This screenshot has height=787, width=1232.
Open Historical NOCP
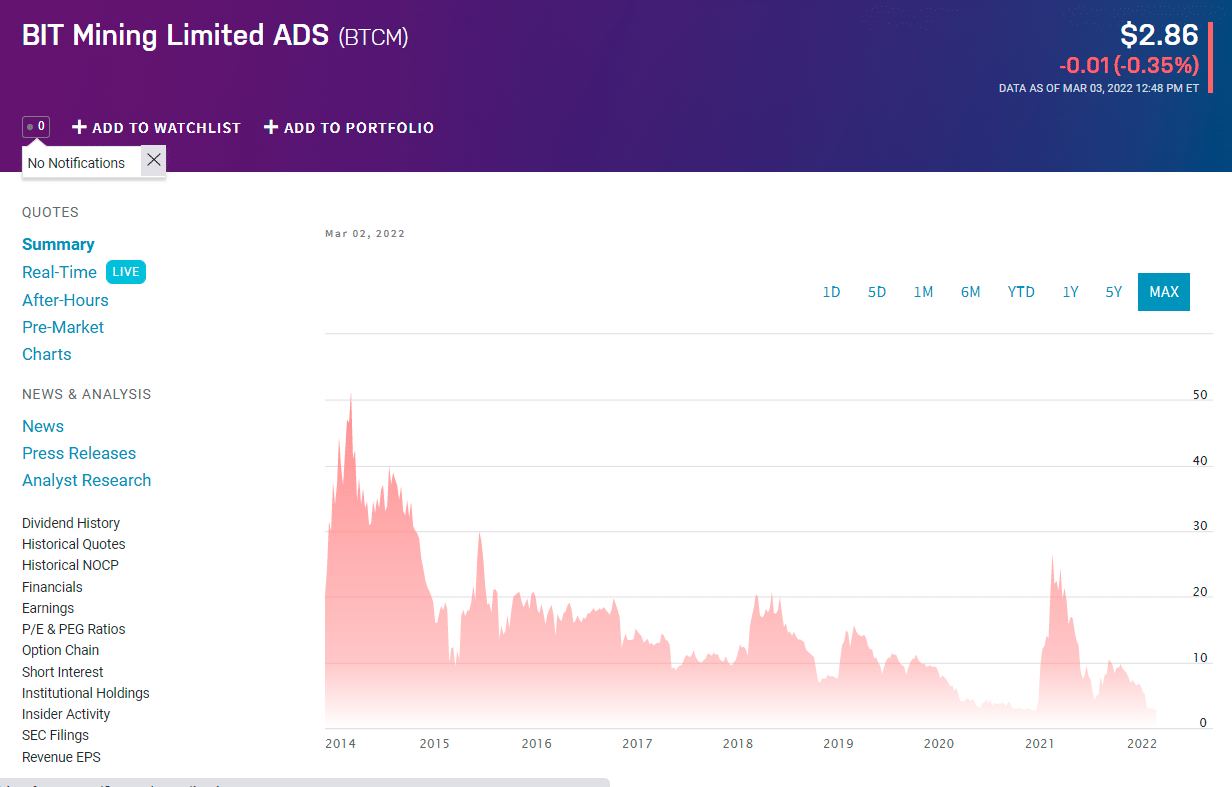(70, 565)
